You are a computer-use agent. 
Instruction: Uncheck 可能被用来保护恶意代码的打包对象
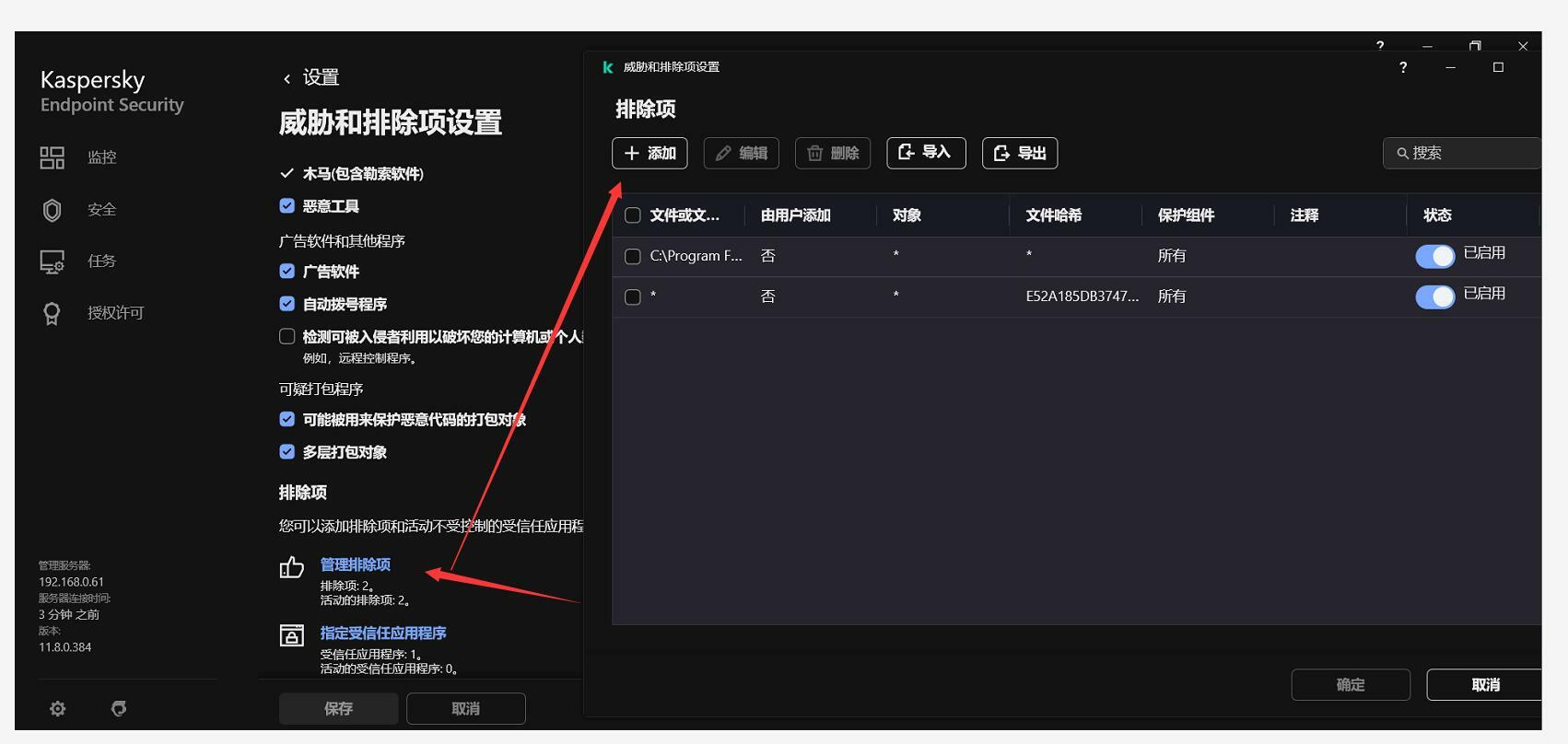(x=287, y=419)
